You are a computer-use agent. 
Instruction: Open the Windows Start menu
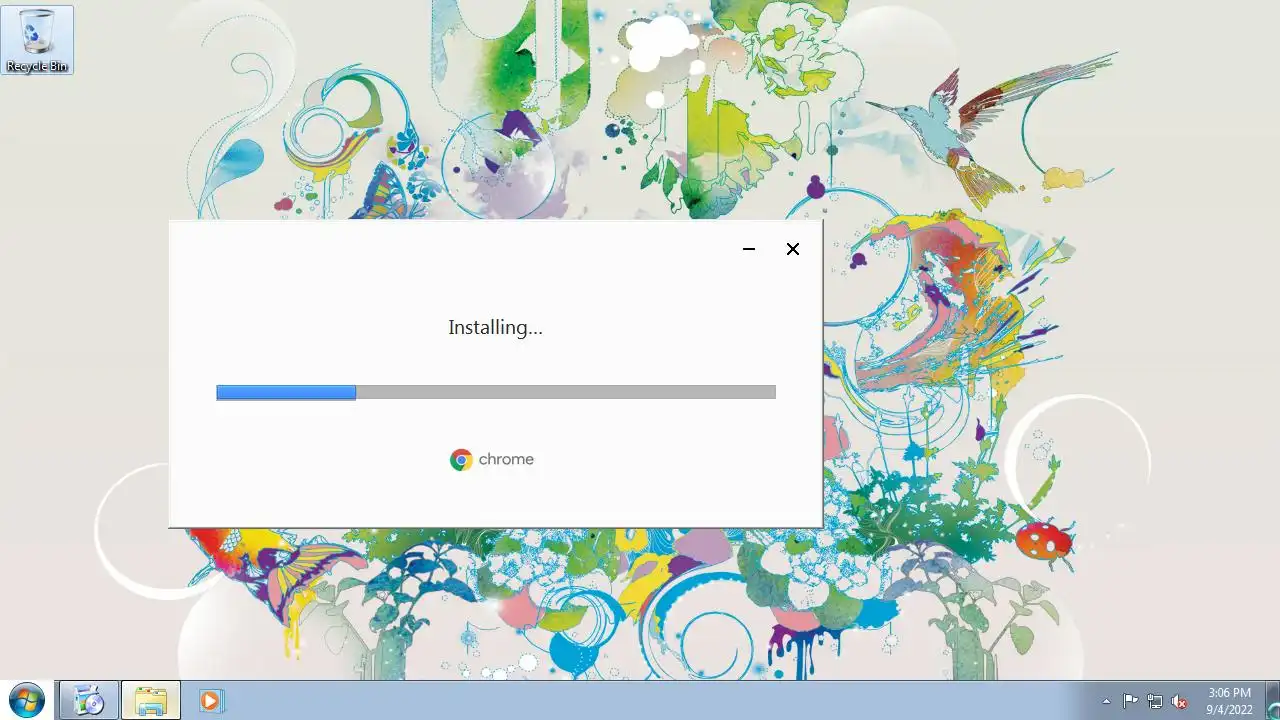tap(26, 700)
